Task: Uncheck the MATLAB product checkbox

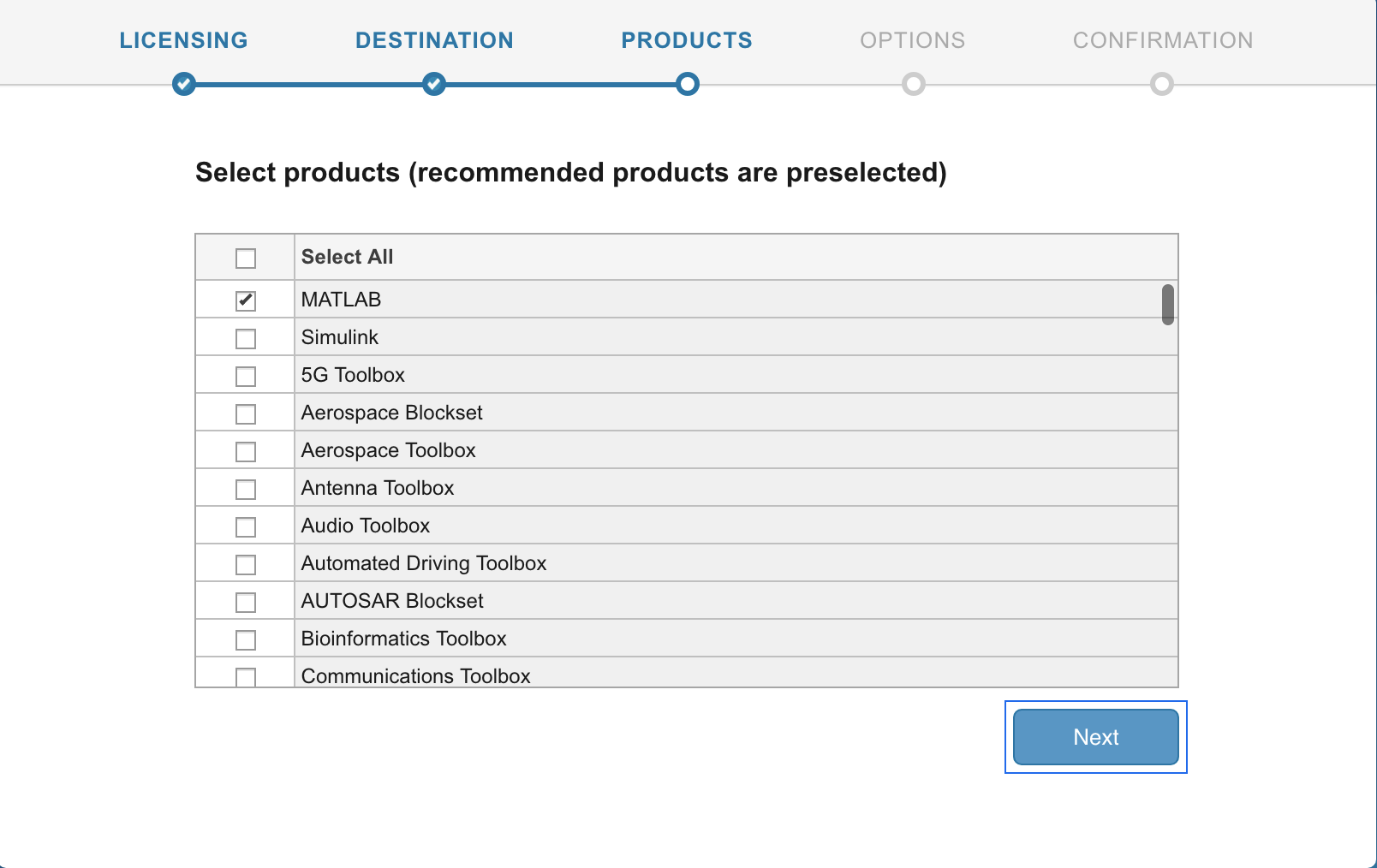Action: (x=246, y=300)
